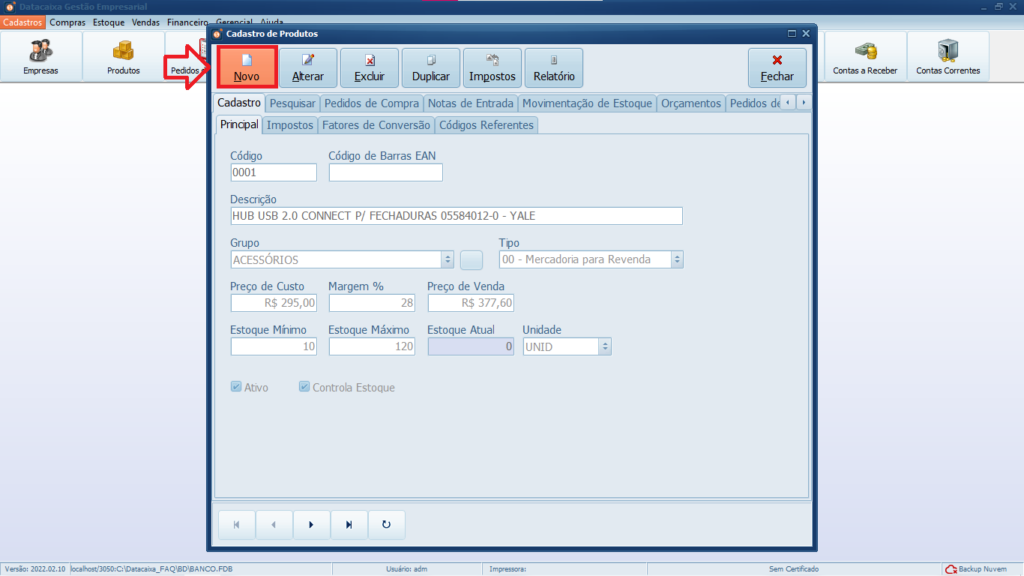Click the Excluir delete button
1024x576 pixels.
coord(369,67)
